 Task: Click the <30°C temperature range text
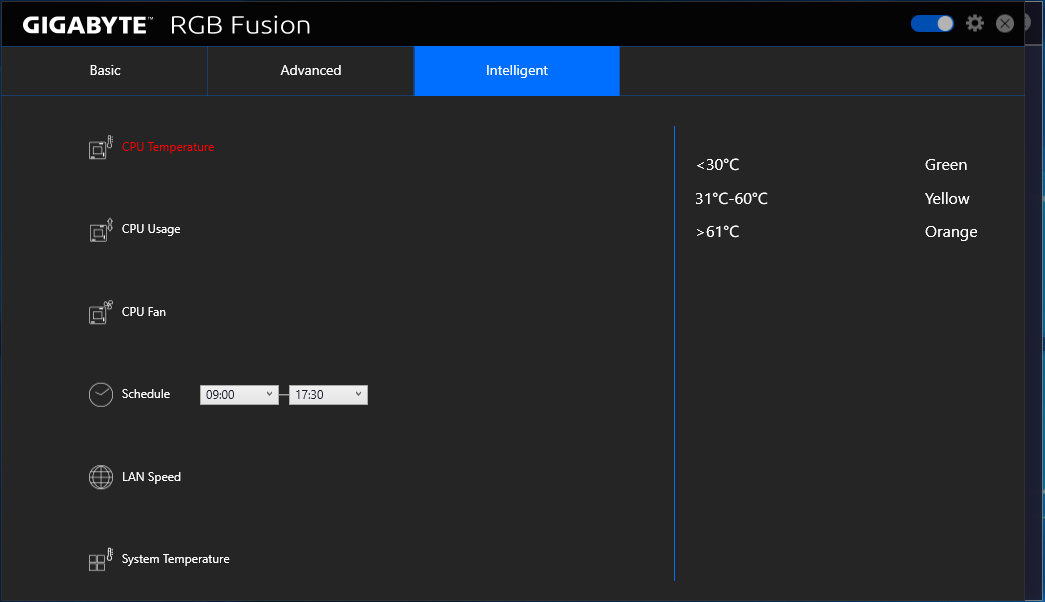717,165
